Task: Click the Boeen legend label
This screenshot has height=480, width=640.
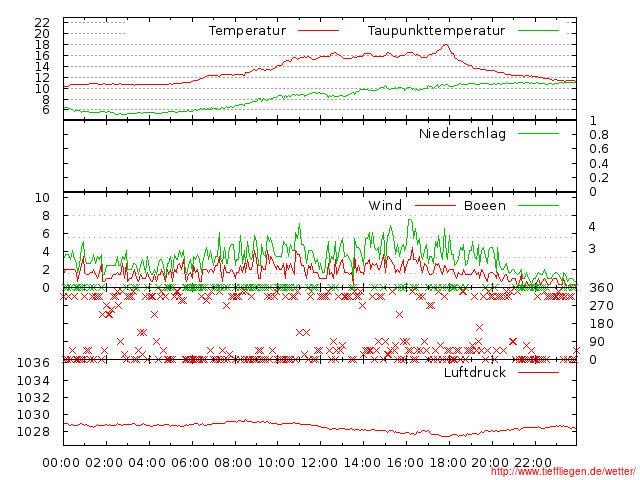Action: [485, 205]
